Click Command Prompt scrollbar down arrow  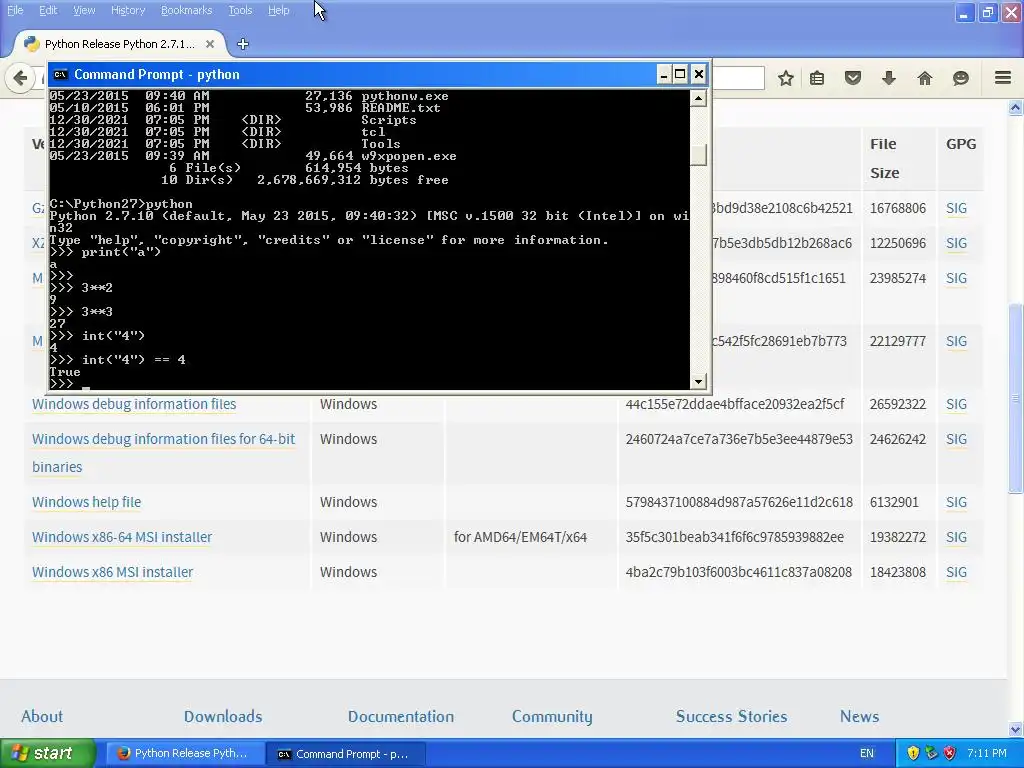click(x=698, y=381)
